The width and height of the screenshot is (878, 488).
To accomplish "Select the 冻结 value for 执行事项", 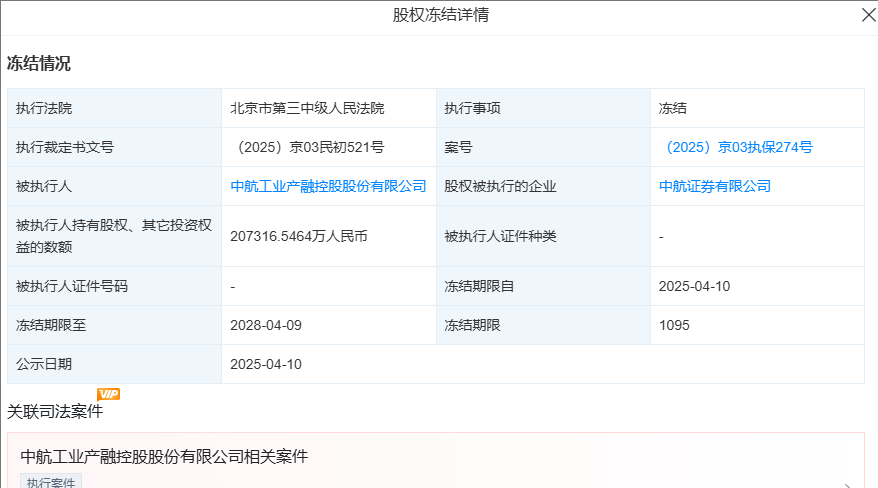I will 672,108.
